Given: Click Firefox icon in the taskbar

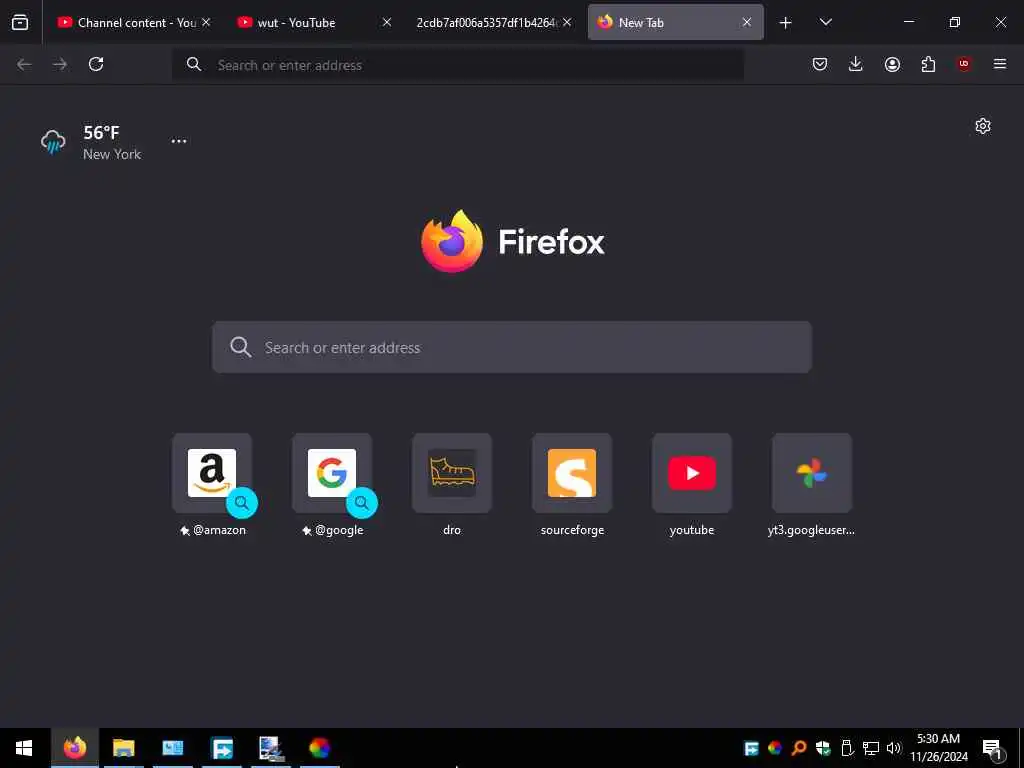Looking at the screenshot, I should point(75,748).
